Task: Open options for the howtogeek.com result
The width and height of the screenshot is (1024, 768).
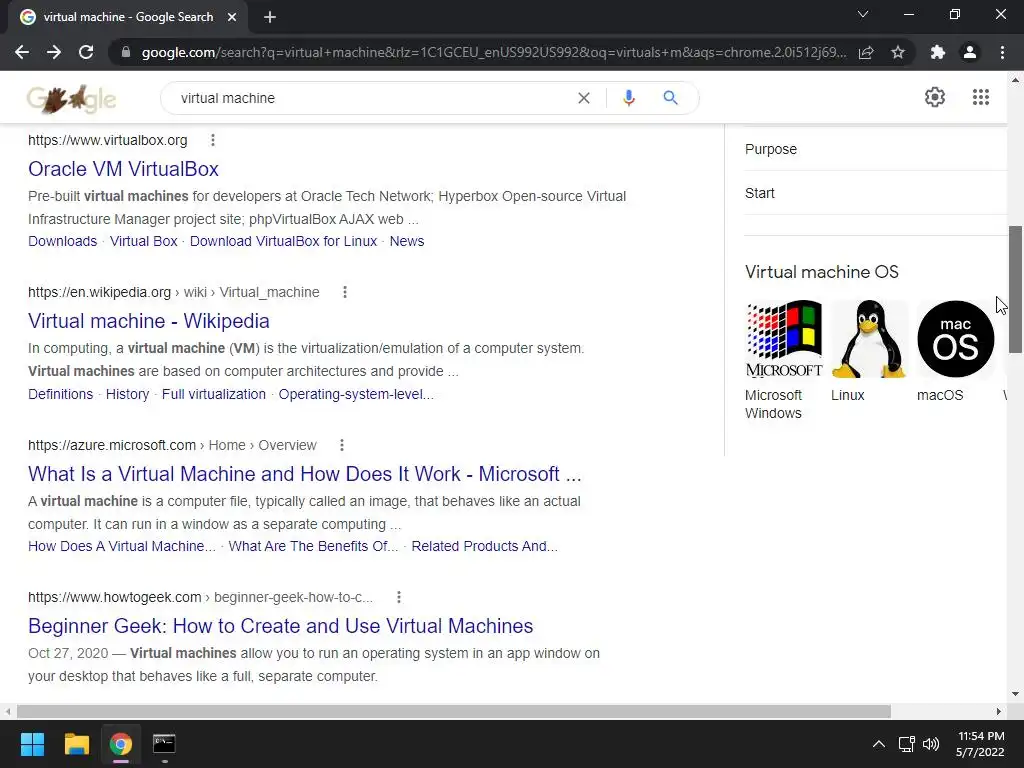Action: [398, 597]
